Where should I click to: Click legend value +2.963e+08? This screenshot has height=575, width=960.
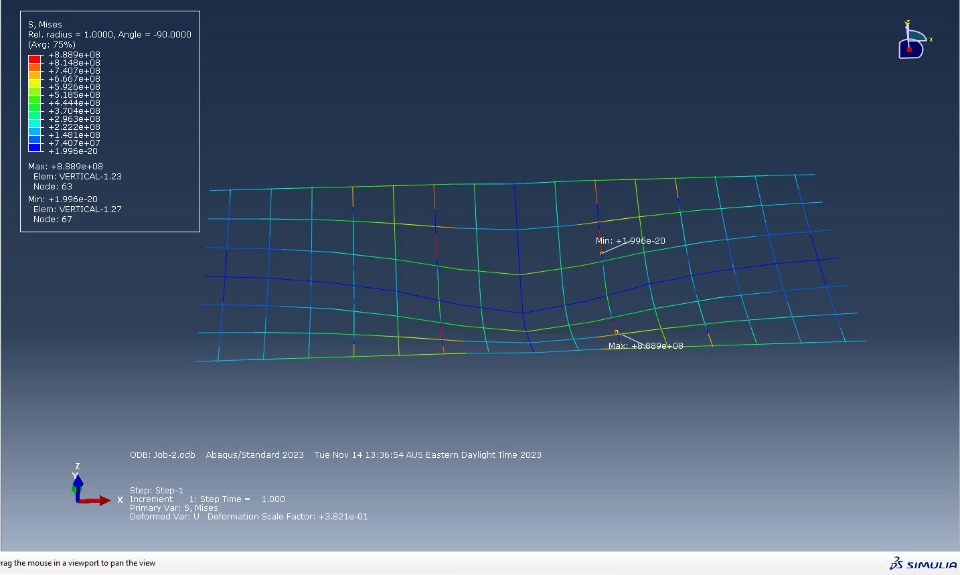[74, 119]
